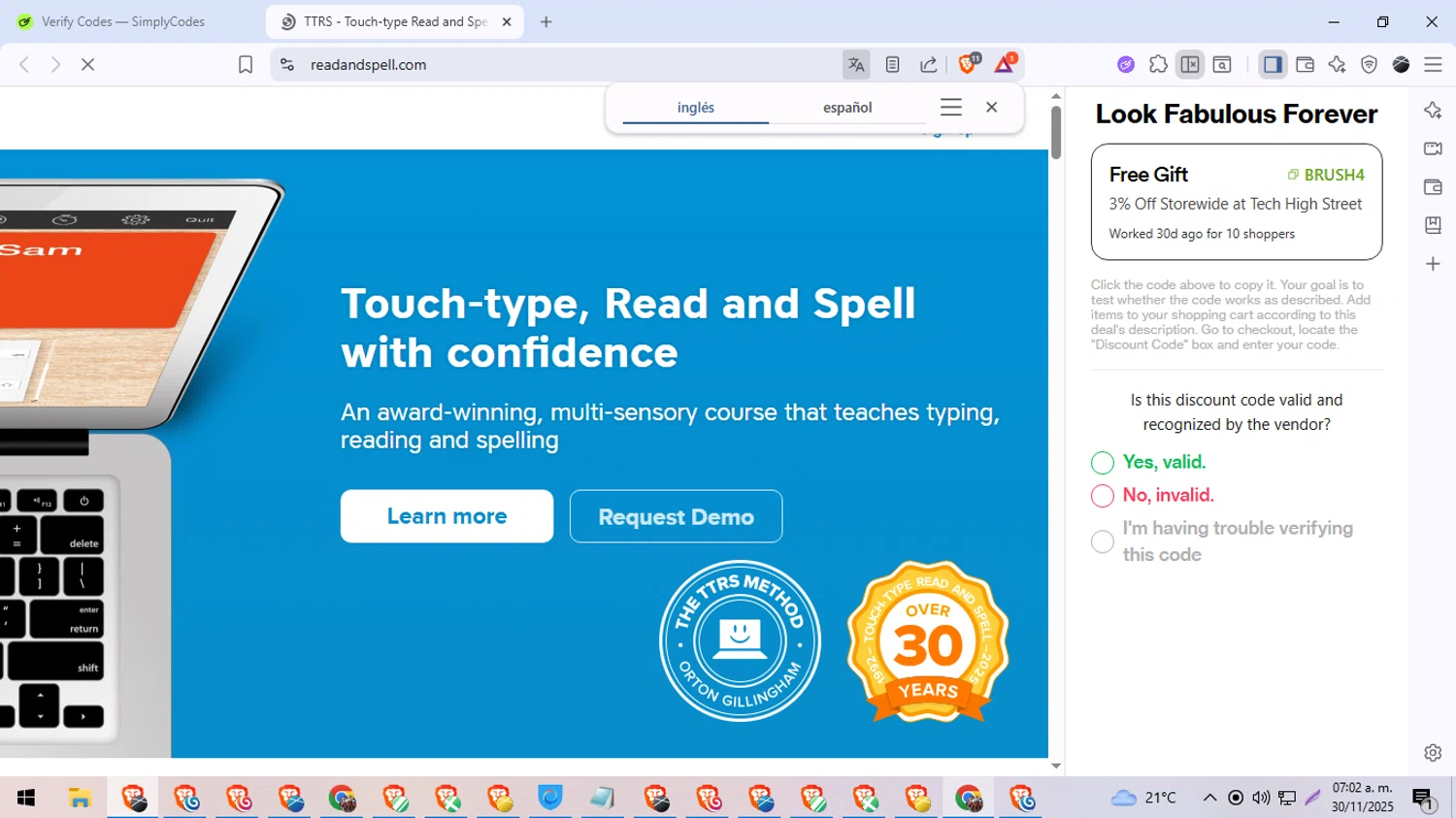
Task: Open Leo AI in sidebar strip
Action: pyautogui.click(x=1433, y=110)
